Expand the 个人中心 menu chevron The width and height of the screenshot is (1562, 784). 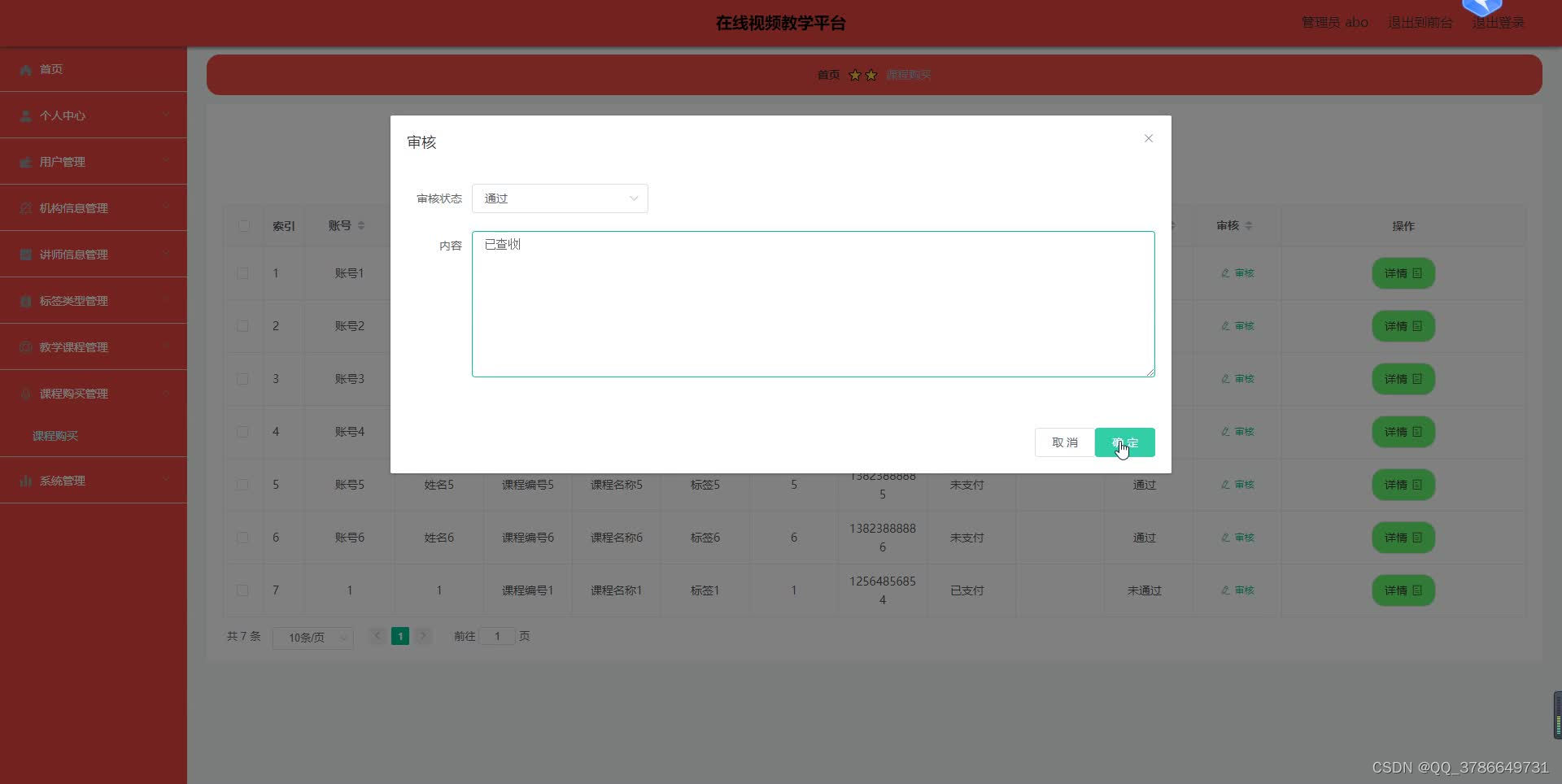(166, 115)
